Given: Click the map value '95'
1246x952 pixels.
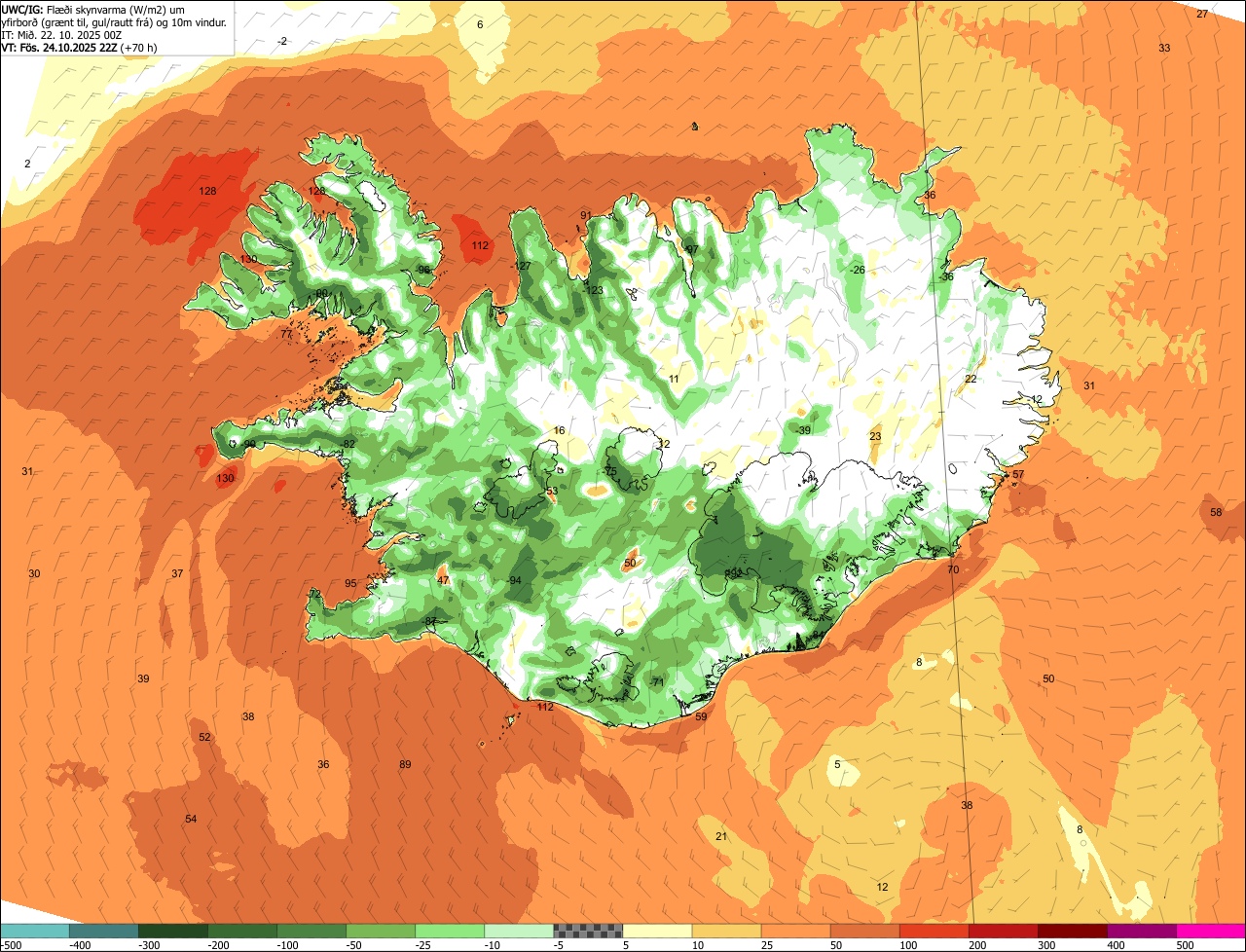Looking at the screenshot, I should point(350,583).
